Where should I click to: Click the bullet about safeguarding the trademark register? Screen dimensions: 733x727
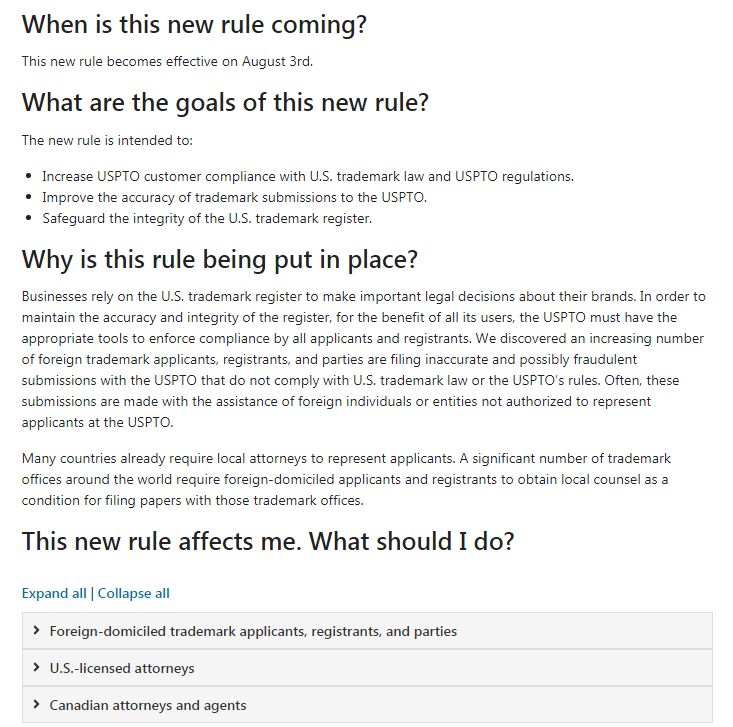coord(207,218)
